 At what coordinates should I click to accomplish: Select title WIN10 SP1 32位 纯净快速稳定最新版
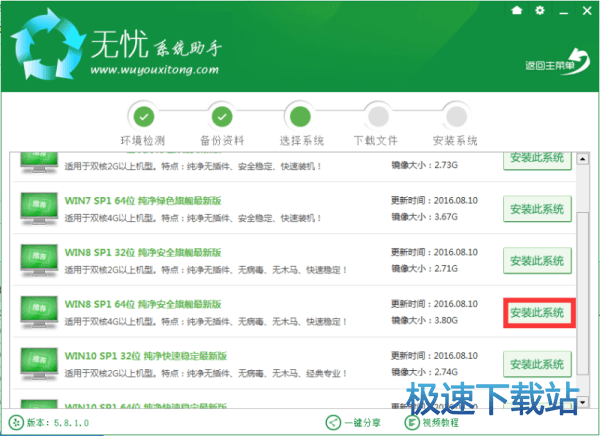point(146,356)
